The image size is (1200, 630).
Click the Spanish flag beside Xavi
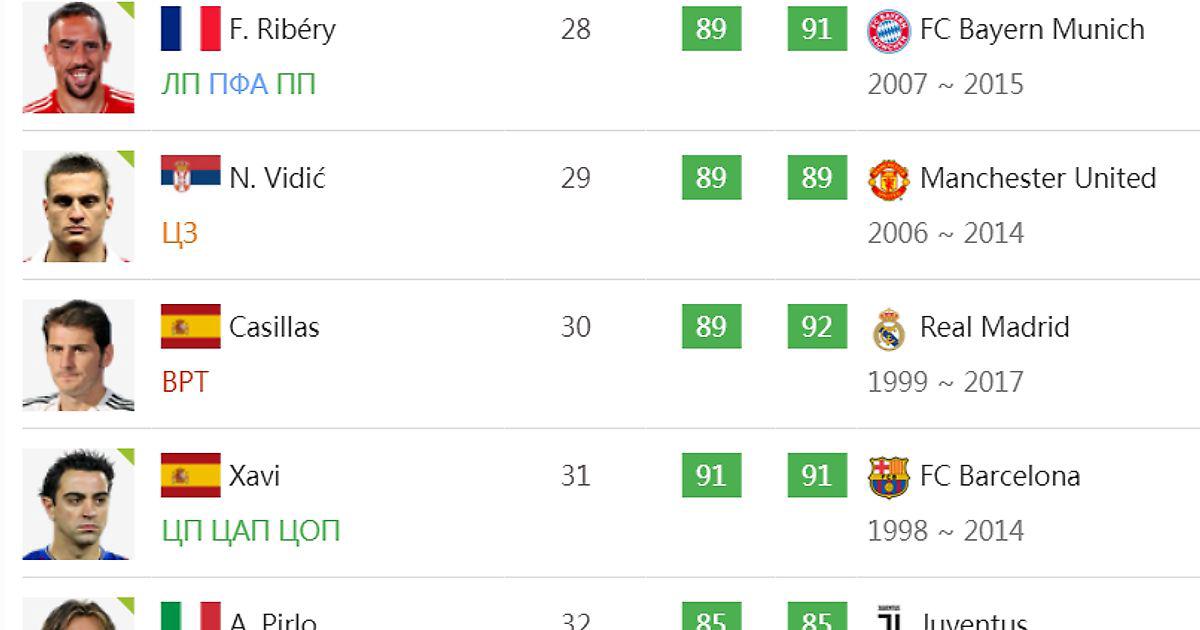coord(190,475)
